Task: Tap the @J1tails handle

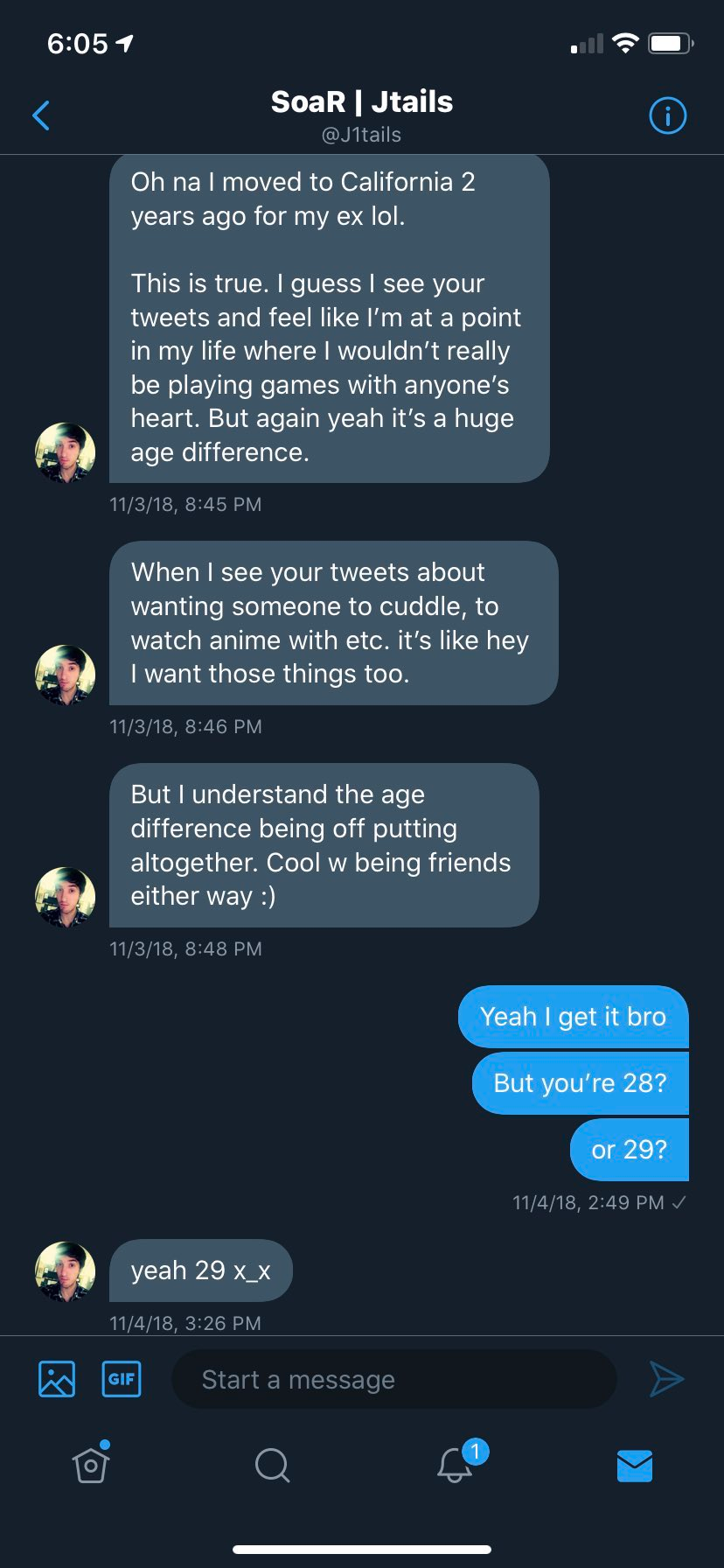Action: (362, 135)
